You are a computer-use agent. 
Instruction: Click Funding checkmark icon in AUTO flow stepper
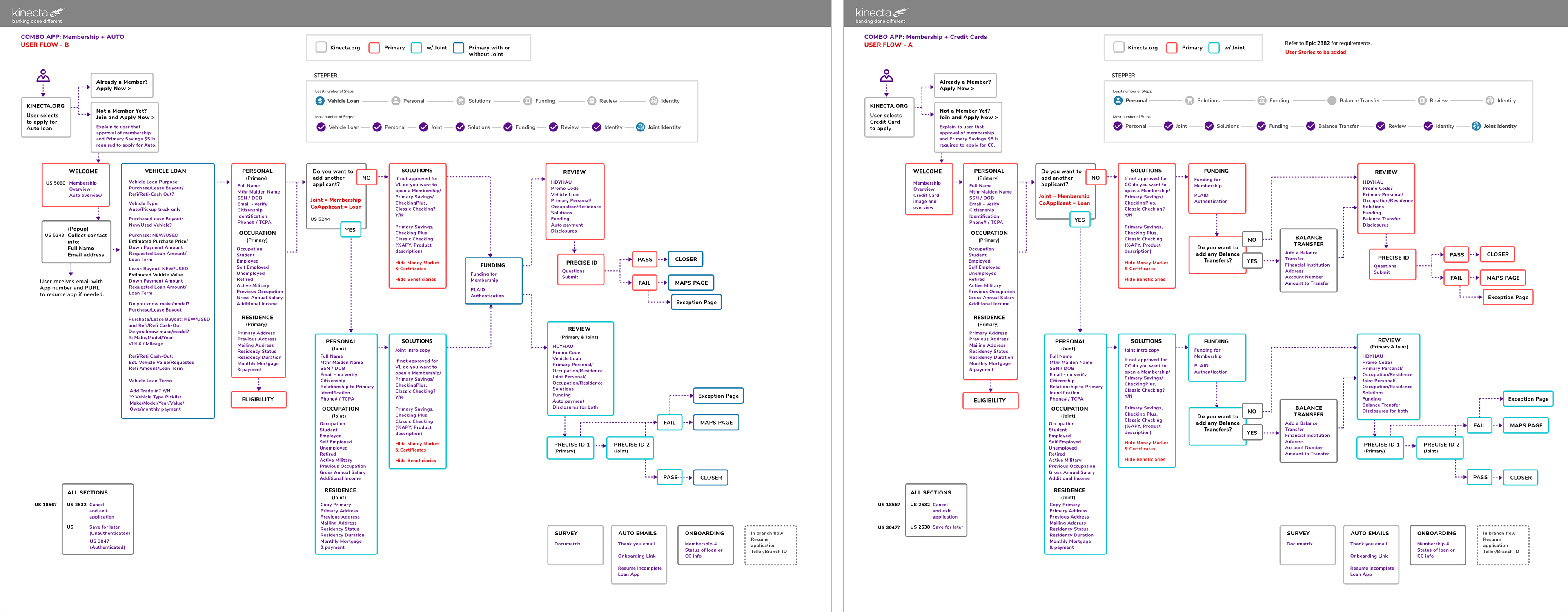(x=508, y=127)
